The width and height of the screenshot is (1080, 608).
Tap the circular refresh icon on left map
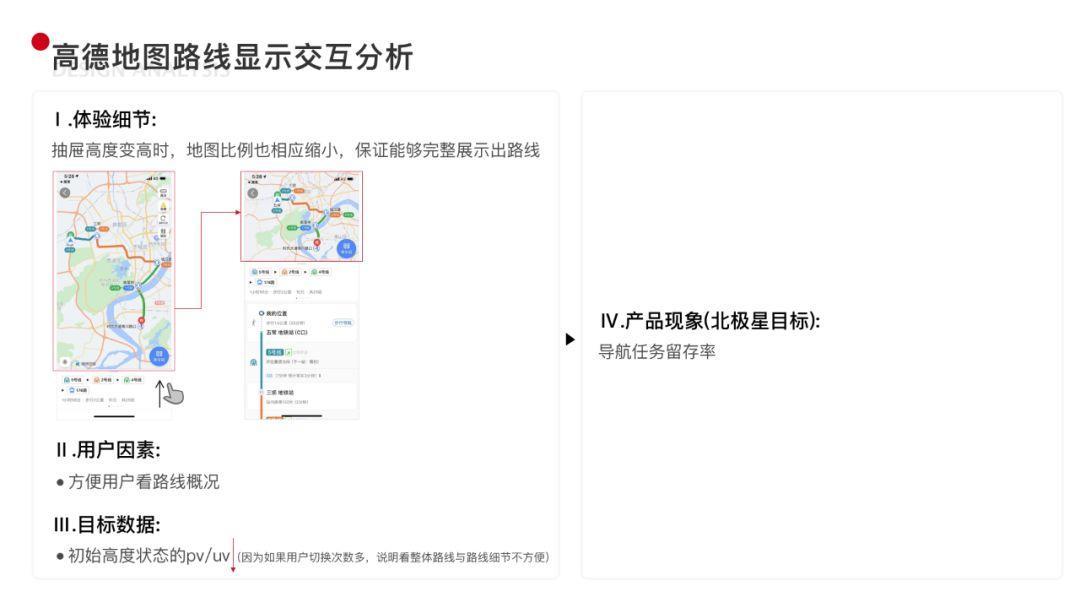point(163,219)
